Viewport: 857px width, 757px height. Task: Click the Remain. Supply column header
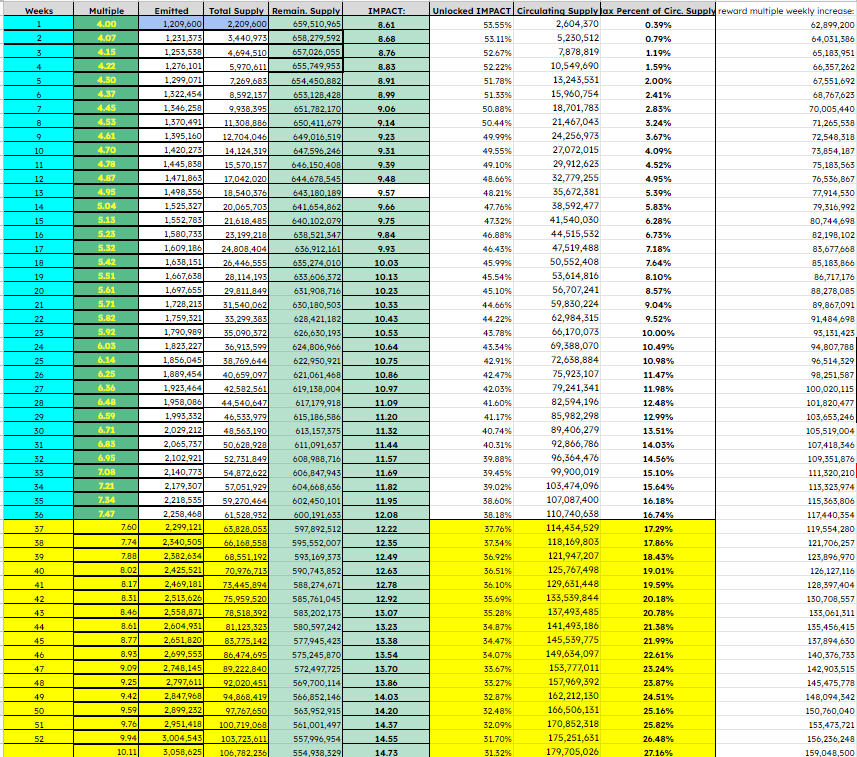(307, 9)
